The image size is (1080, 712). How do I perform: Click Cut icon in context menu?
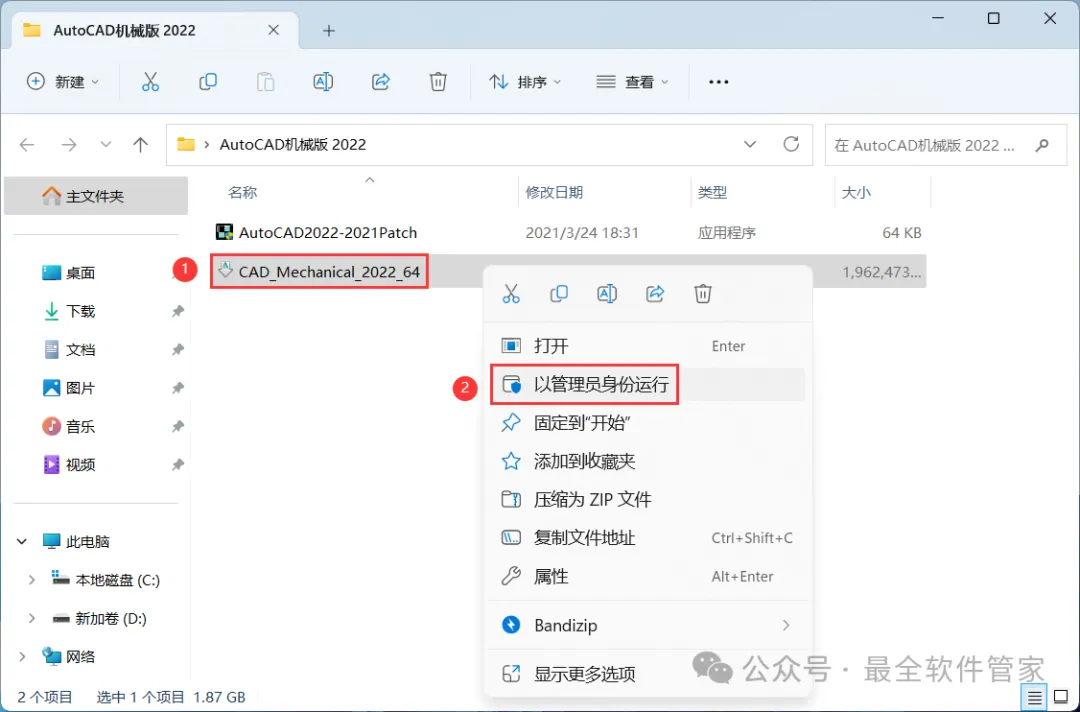click(x=510, y=294)
